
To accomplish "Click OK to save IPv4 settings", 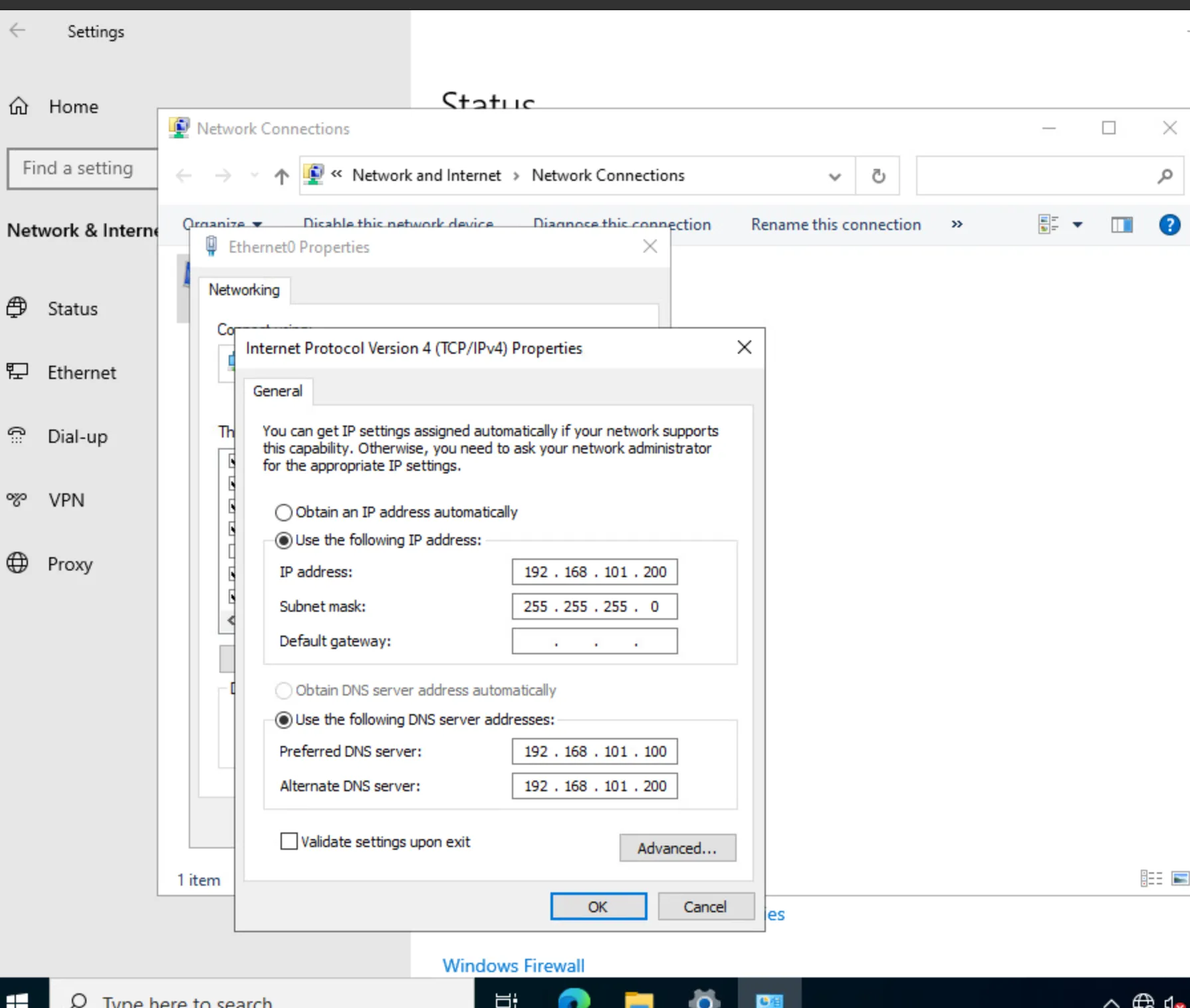I will coord(598,907).
